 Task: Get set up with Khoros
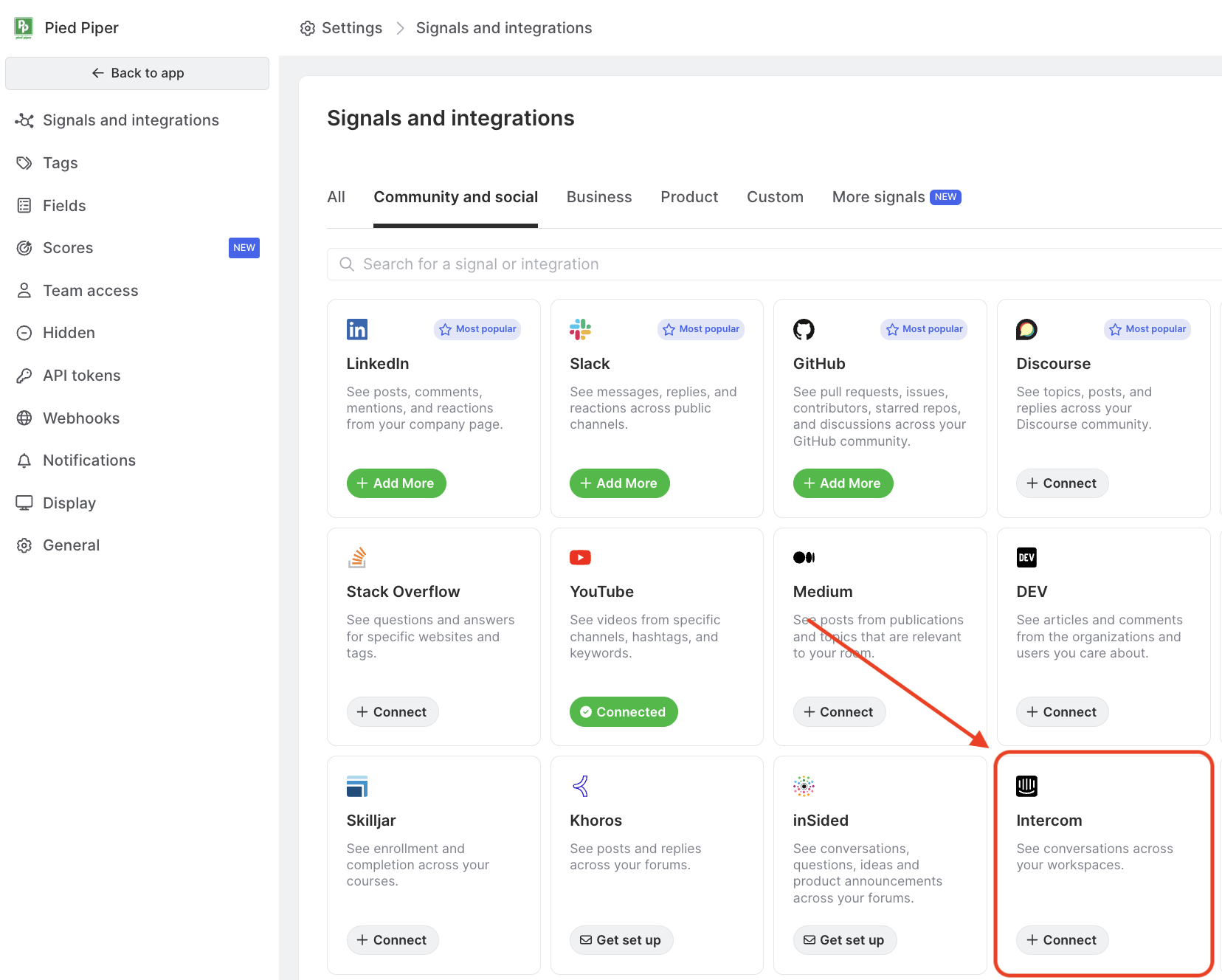coord(621,940)
